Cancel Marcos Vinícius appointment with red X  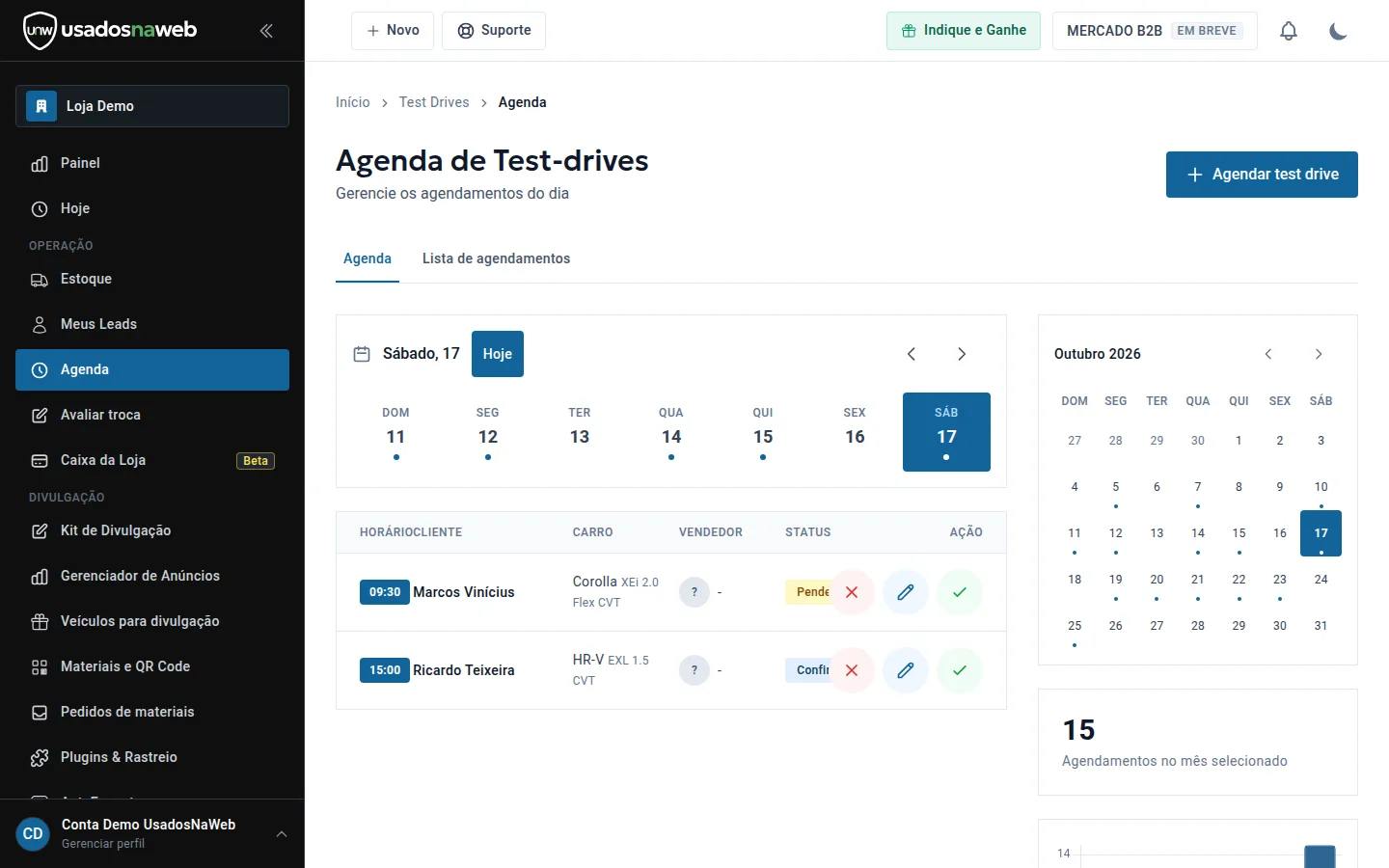click(x=852, y=592)
